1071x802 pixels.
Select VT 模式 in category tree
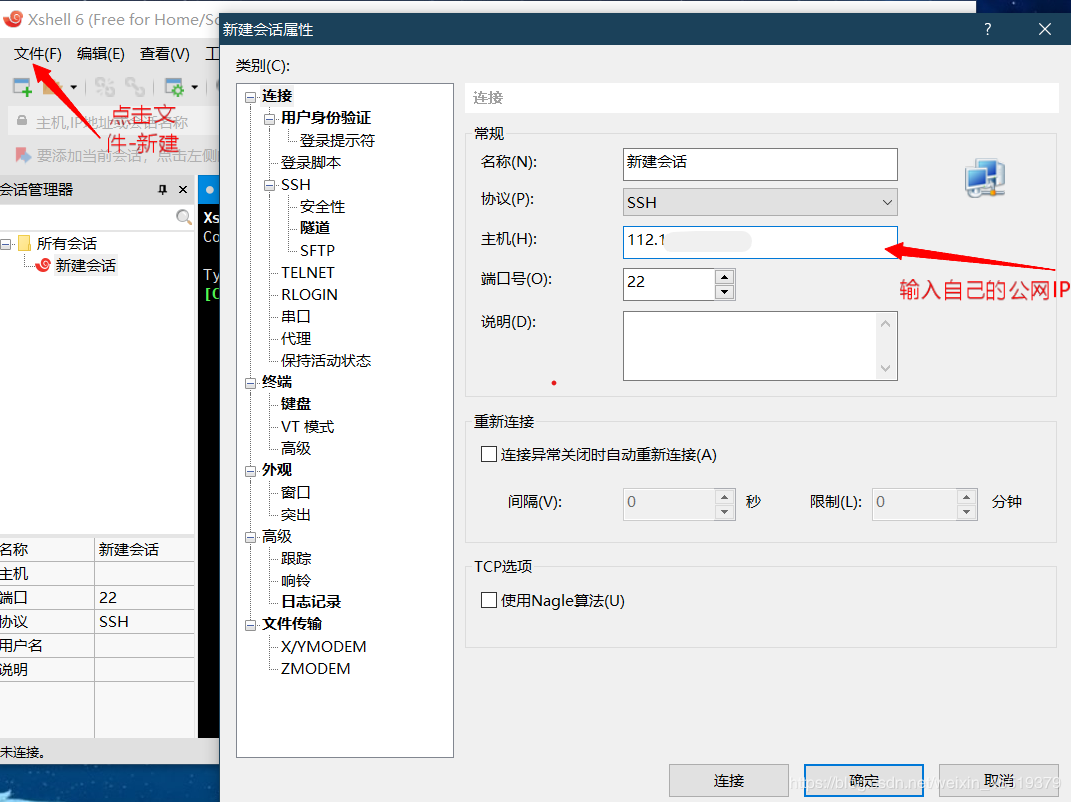pos(307,426)
